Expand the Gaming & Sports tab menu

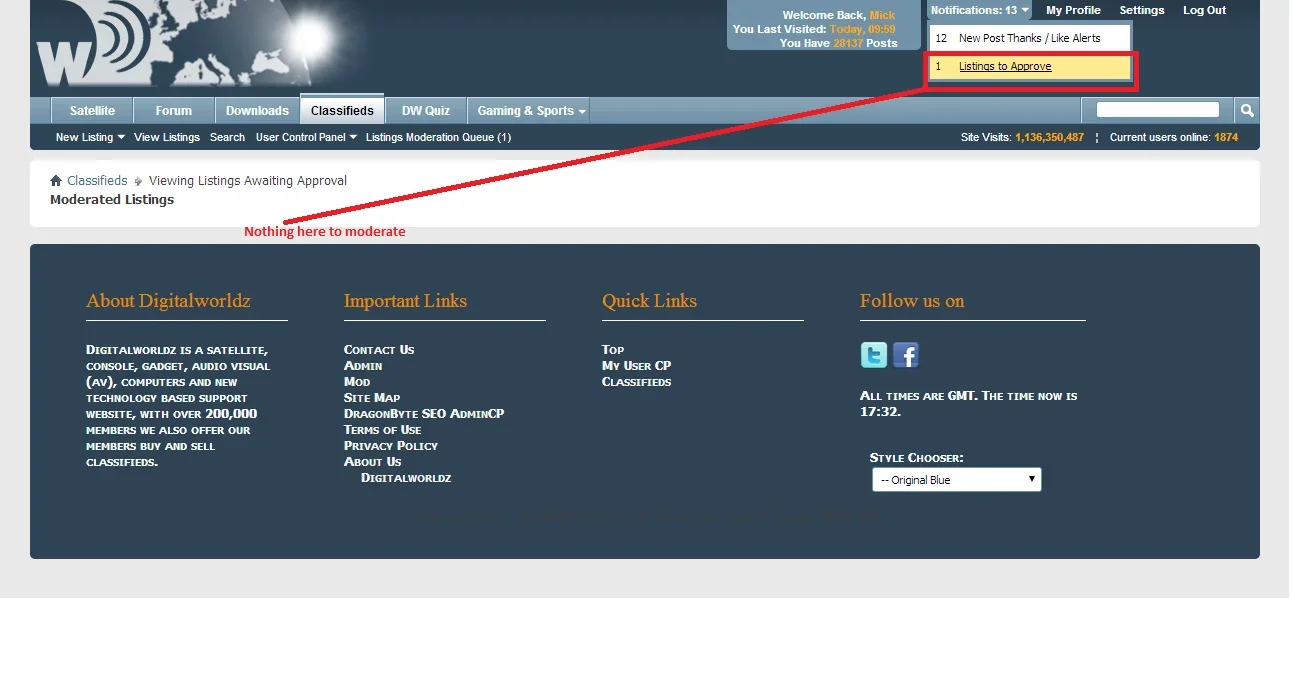(531, 111)
